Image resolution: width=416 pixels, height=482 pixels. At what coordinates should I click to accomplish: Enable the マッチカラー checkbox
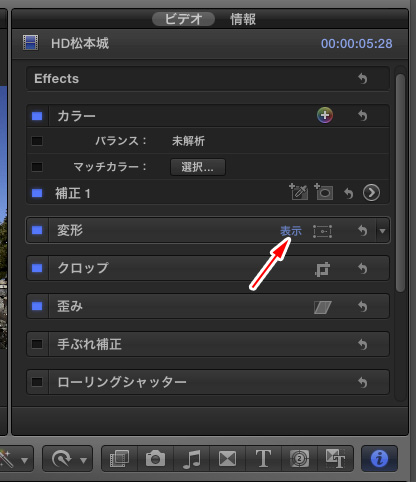click(37, 167)
